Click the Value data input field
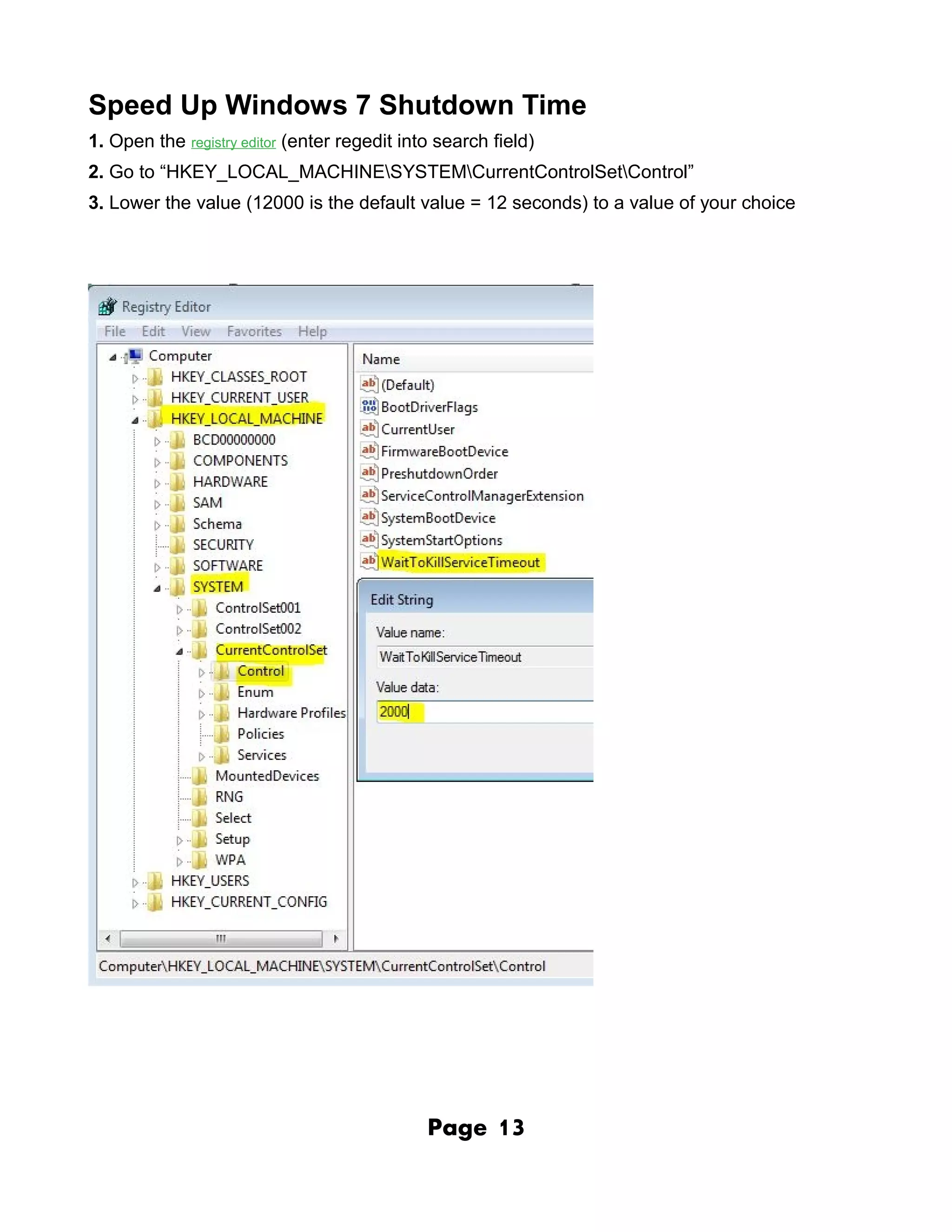 [x=485, y=712]
